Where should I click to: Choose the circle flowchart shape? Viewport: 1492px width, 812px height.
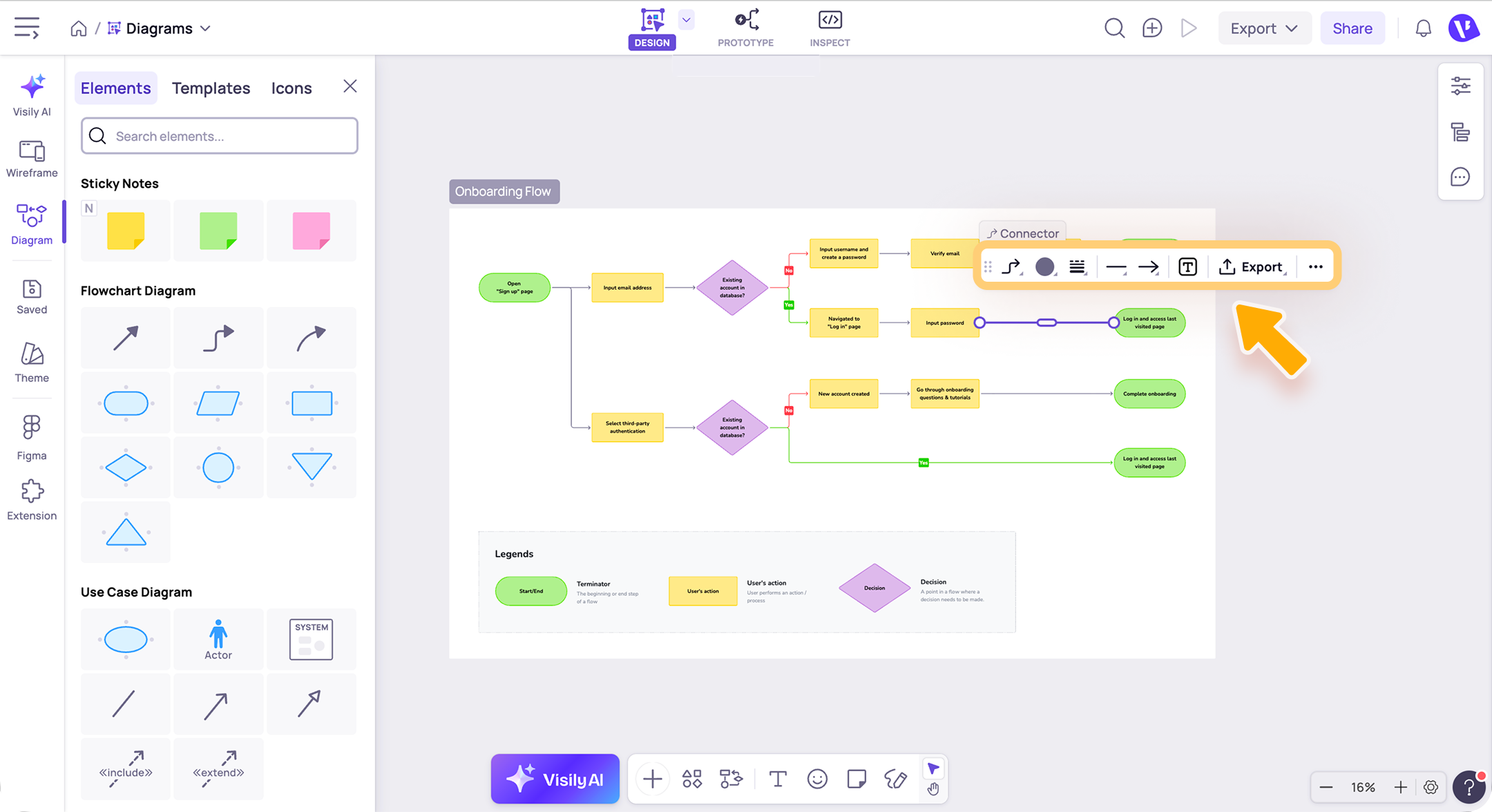tap(218, 467)
